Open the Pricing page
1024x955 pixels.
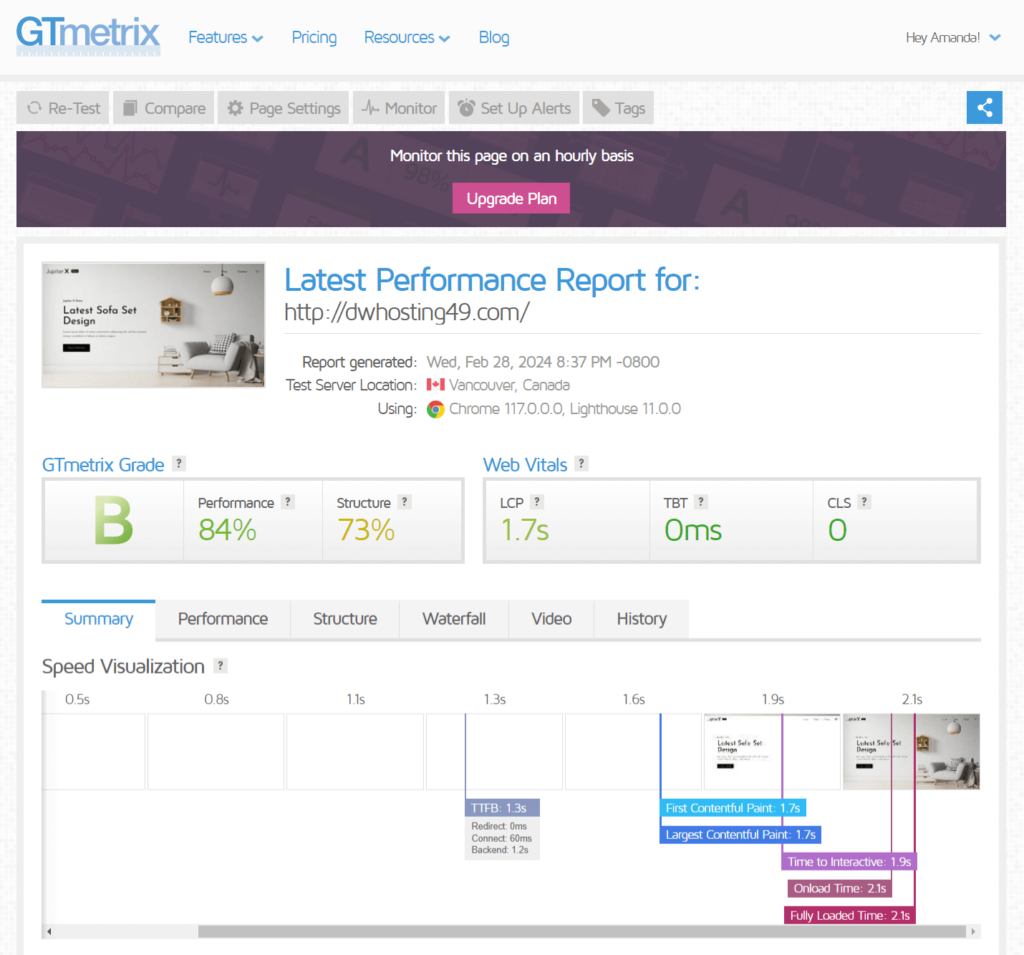(x=314, y=38)
